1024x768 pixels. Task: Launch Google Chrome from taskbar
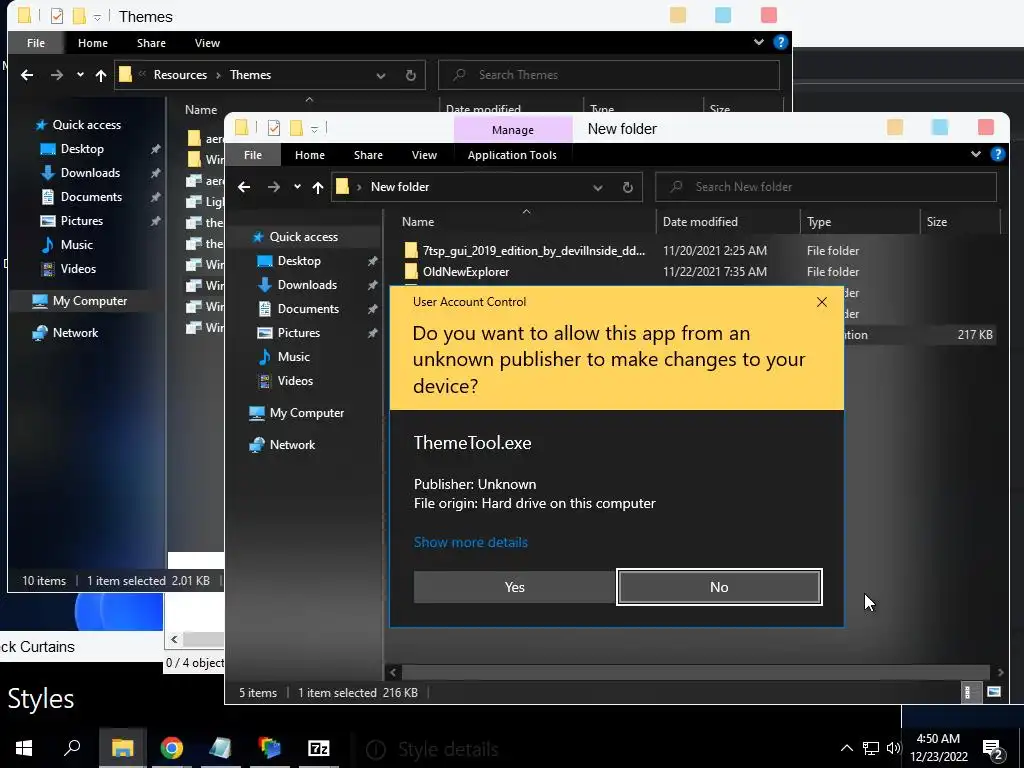pos(171,748)
